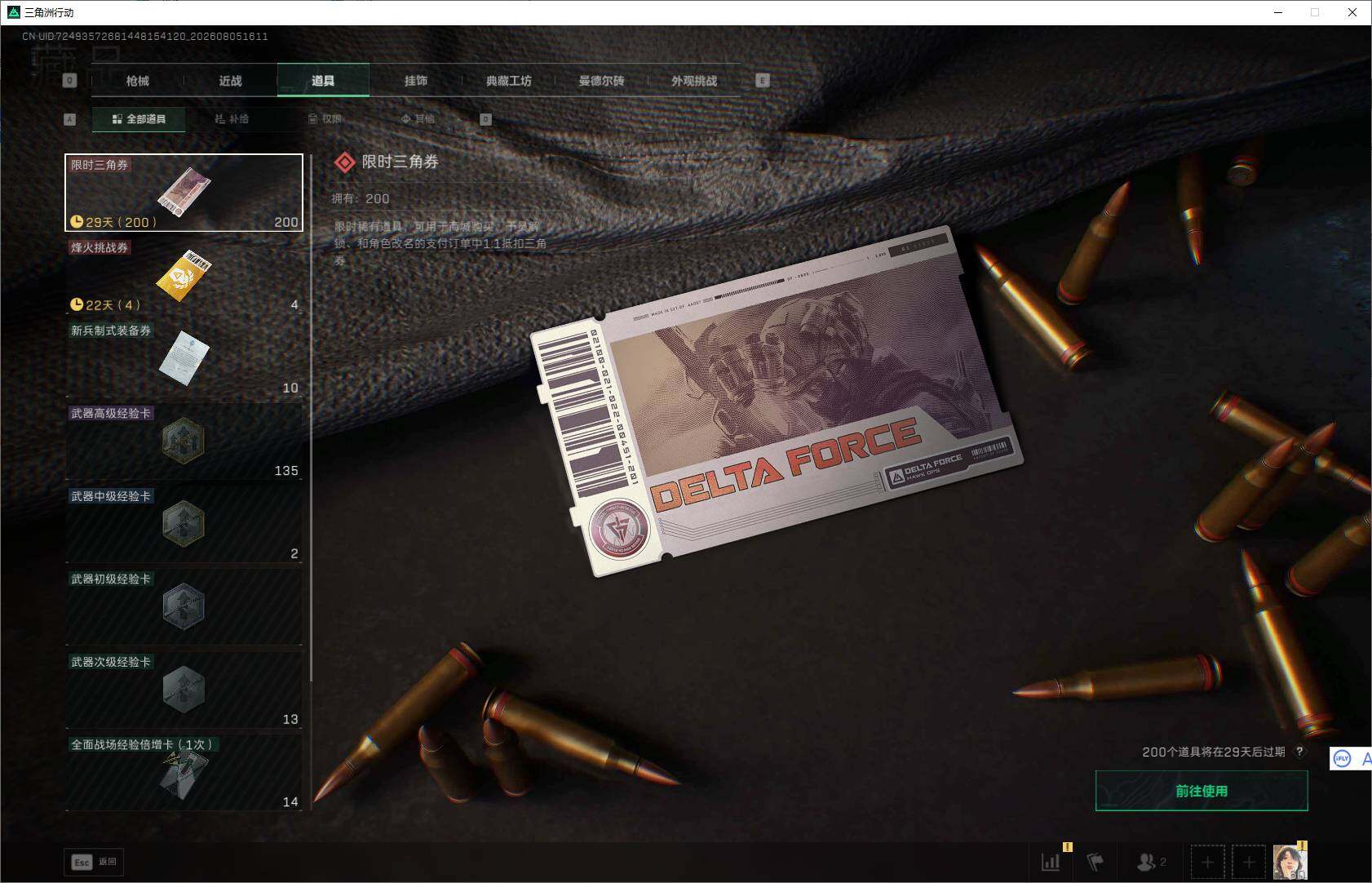Go to the 曼德尔砖 tab
This screenshot has width=1372, height=883.
[601, 81]
